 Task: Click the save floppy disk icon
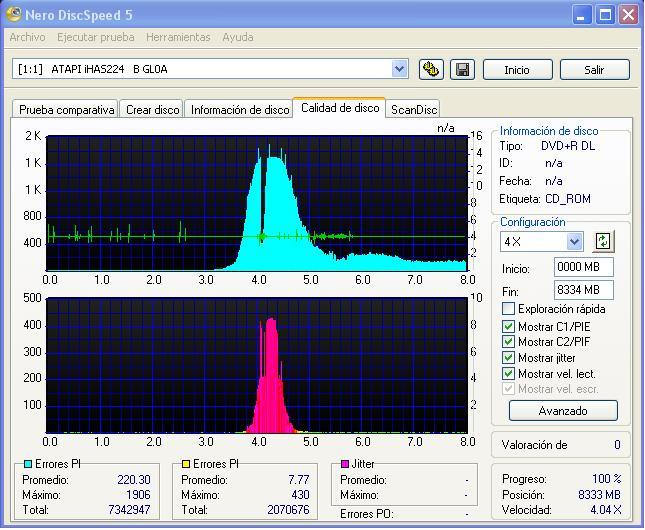[x=461, y=69]
